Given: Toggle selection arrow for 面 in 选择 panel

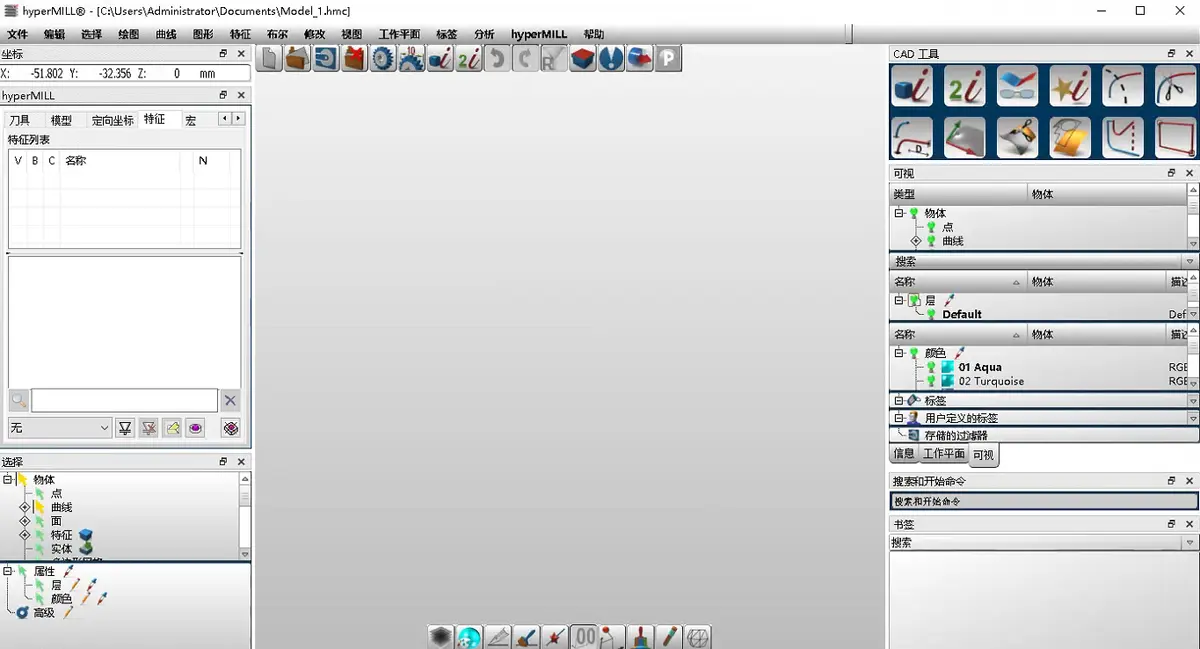Looking at the screenshot, I should (40, 521).
